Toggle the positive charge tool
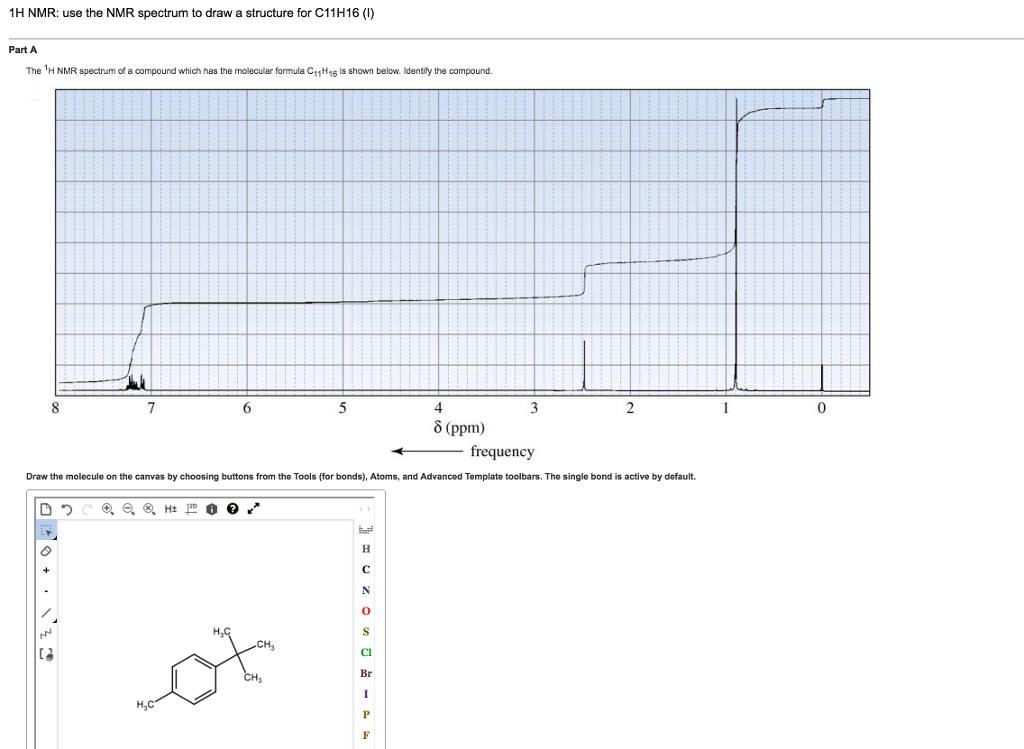Screen dimensions: 1024x749 45,570
